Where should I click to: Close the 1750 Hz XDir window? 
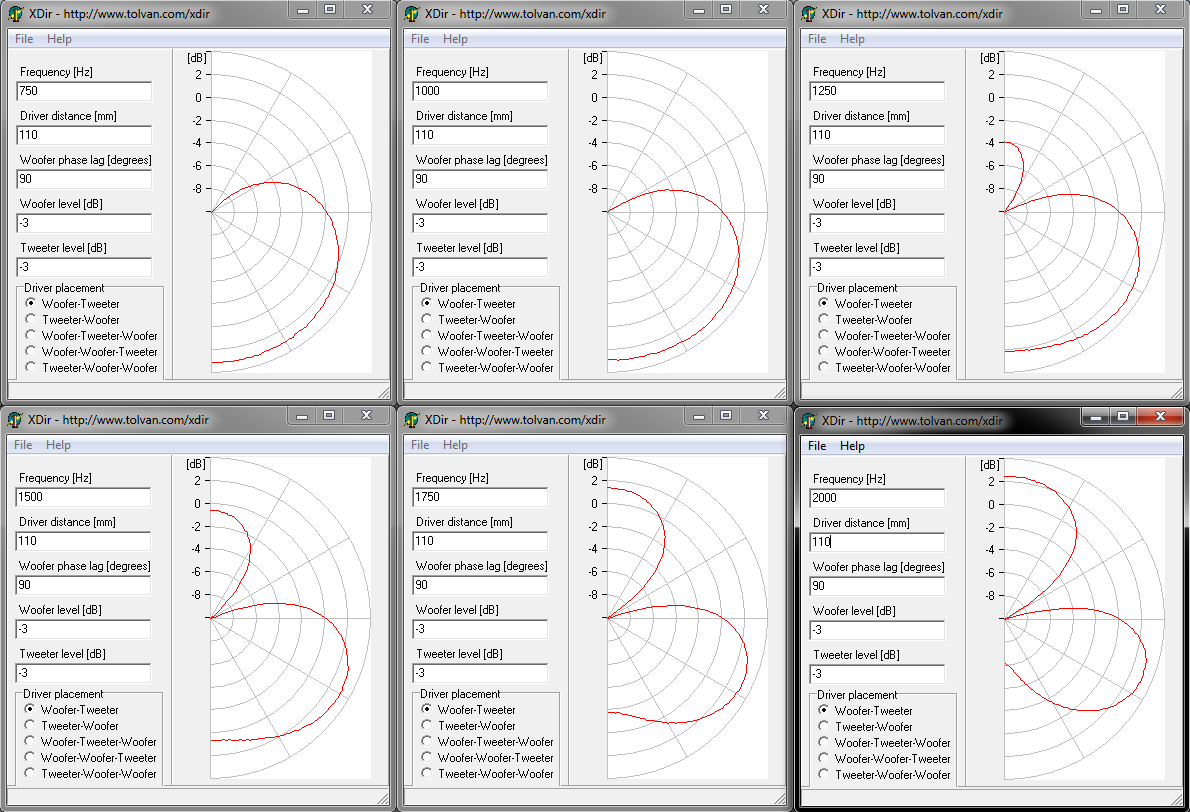pyautogui.click(x=763, y=415)
